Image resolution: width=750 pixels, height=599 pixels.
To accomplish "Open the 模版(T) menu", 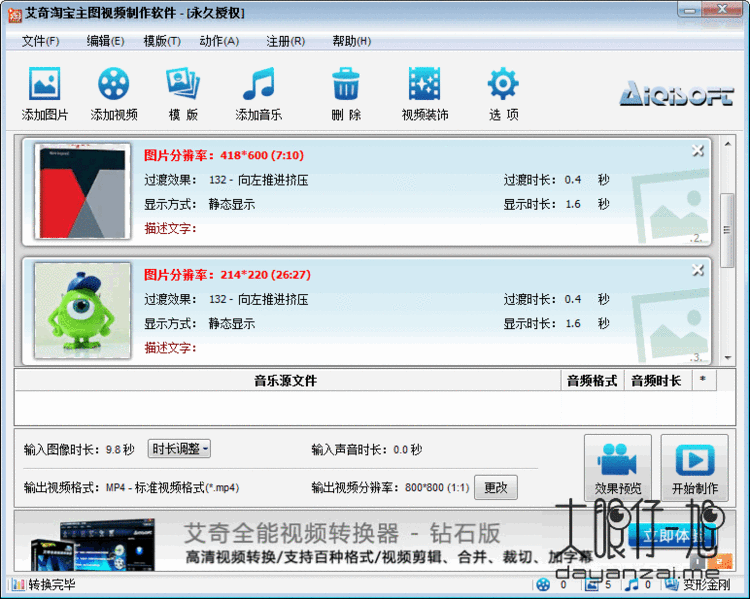I will (162, 41).
